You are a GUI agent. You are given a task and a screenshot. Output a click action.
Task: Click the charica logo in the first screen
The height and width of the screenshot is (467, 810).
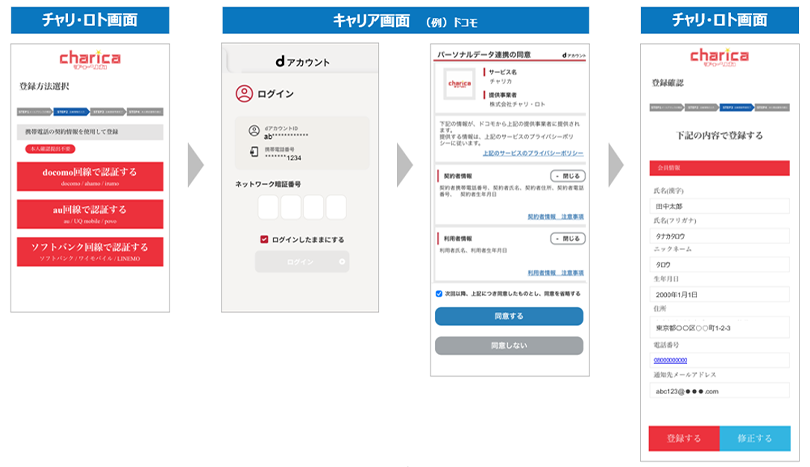click(x=90, y=59)
